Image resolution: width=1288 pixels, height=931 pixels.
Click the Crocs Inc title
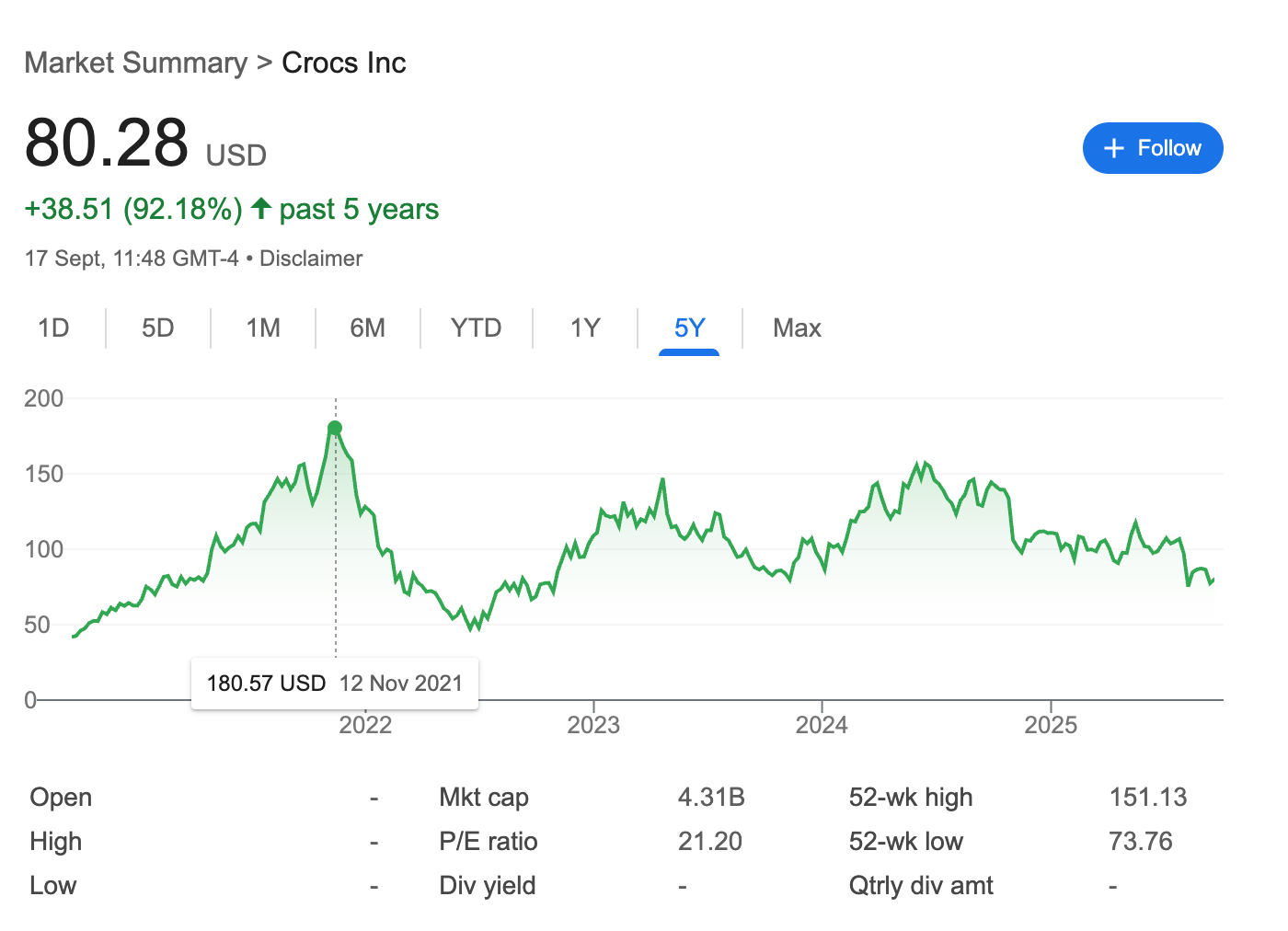pos(344,63)
